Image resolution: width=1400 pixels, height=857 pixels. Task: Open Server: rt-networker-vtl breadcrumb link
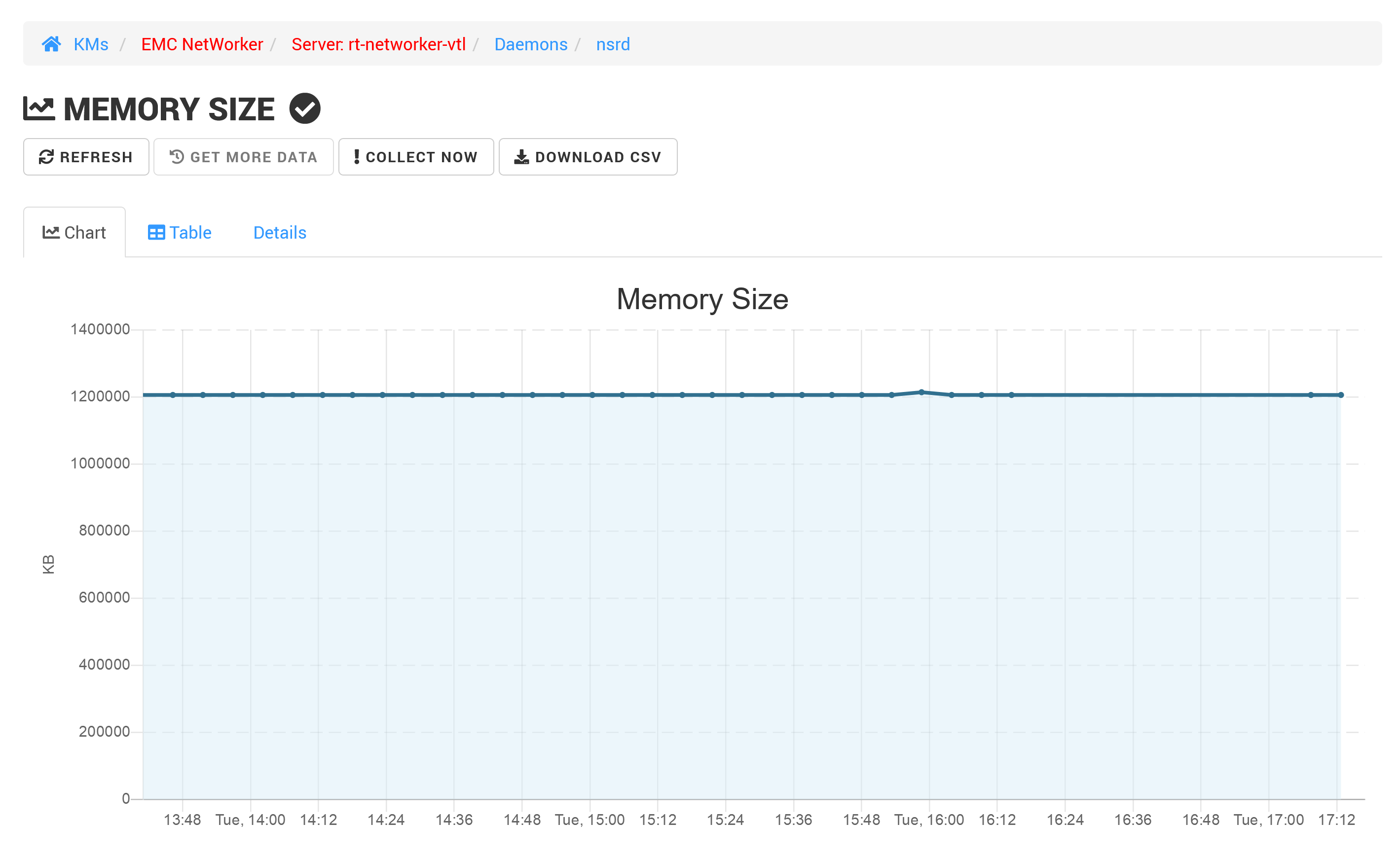click(x=378, y=44)
